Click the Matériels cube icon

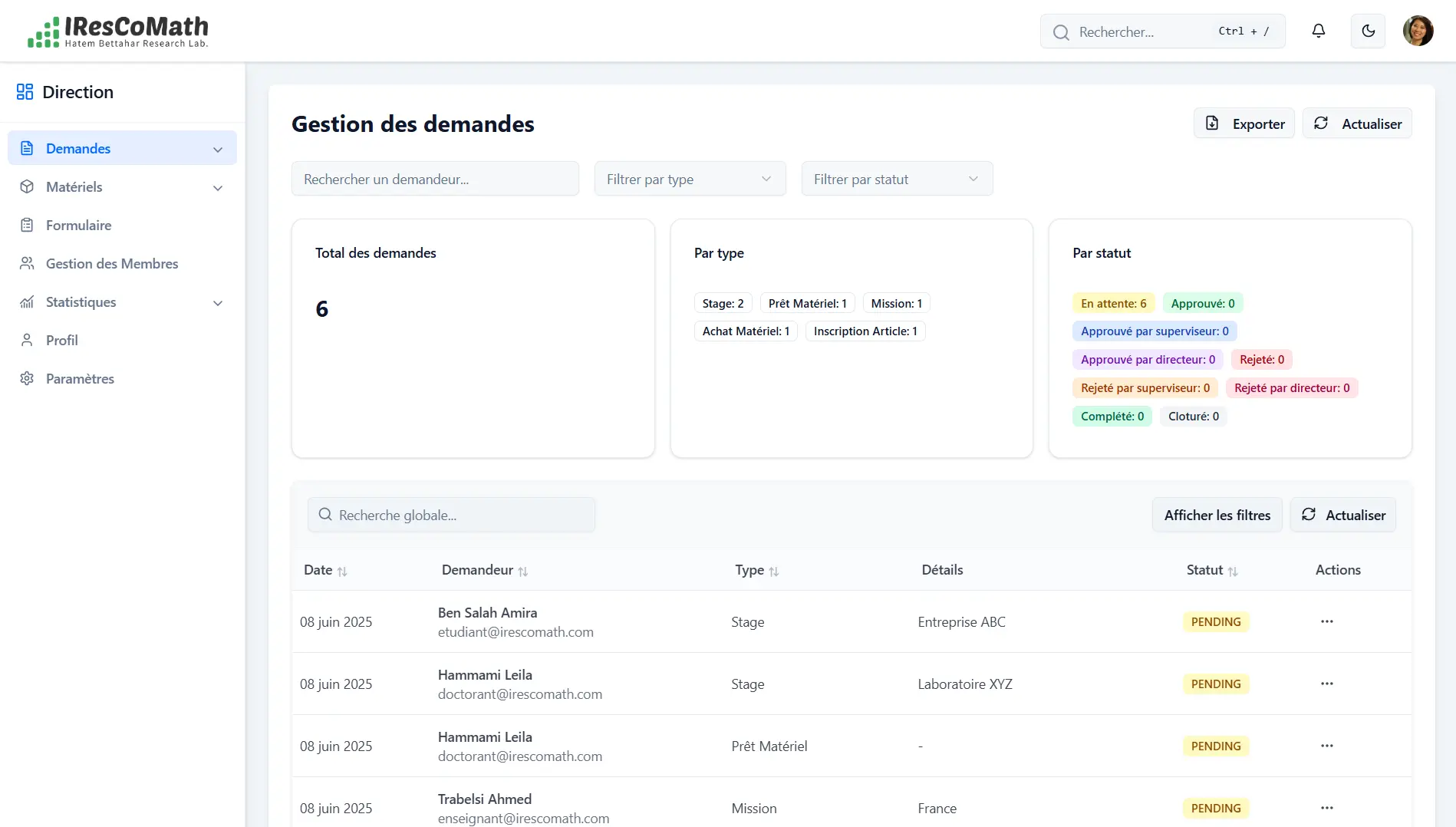click(x=27, y=186)
